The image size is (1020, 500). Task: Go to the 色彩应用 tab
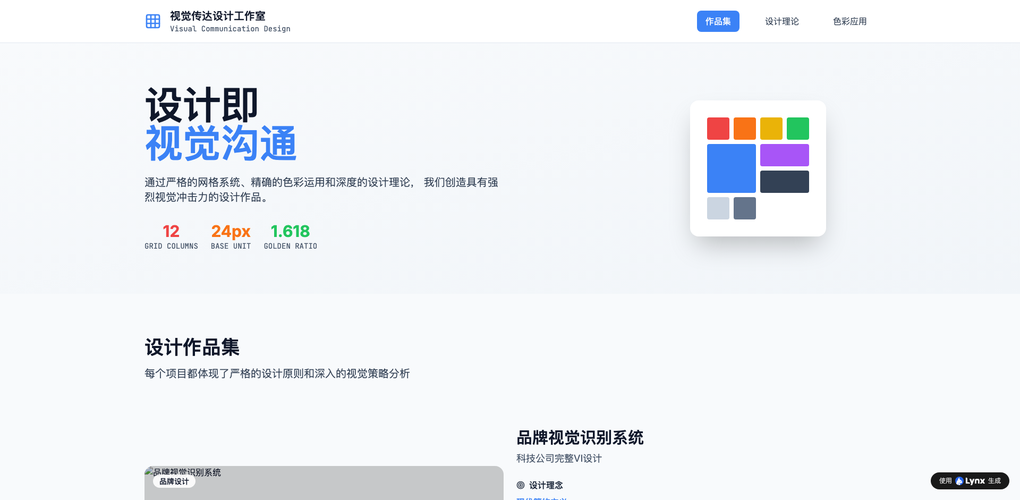[x=850, y=21]
